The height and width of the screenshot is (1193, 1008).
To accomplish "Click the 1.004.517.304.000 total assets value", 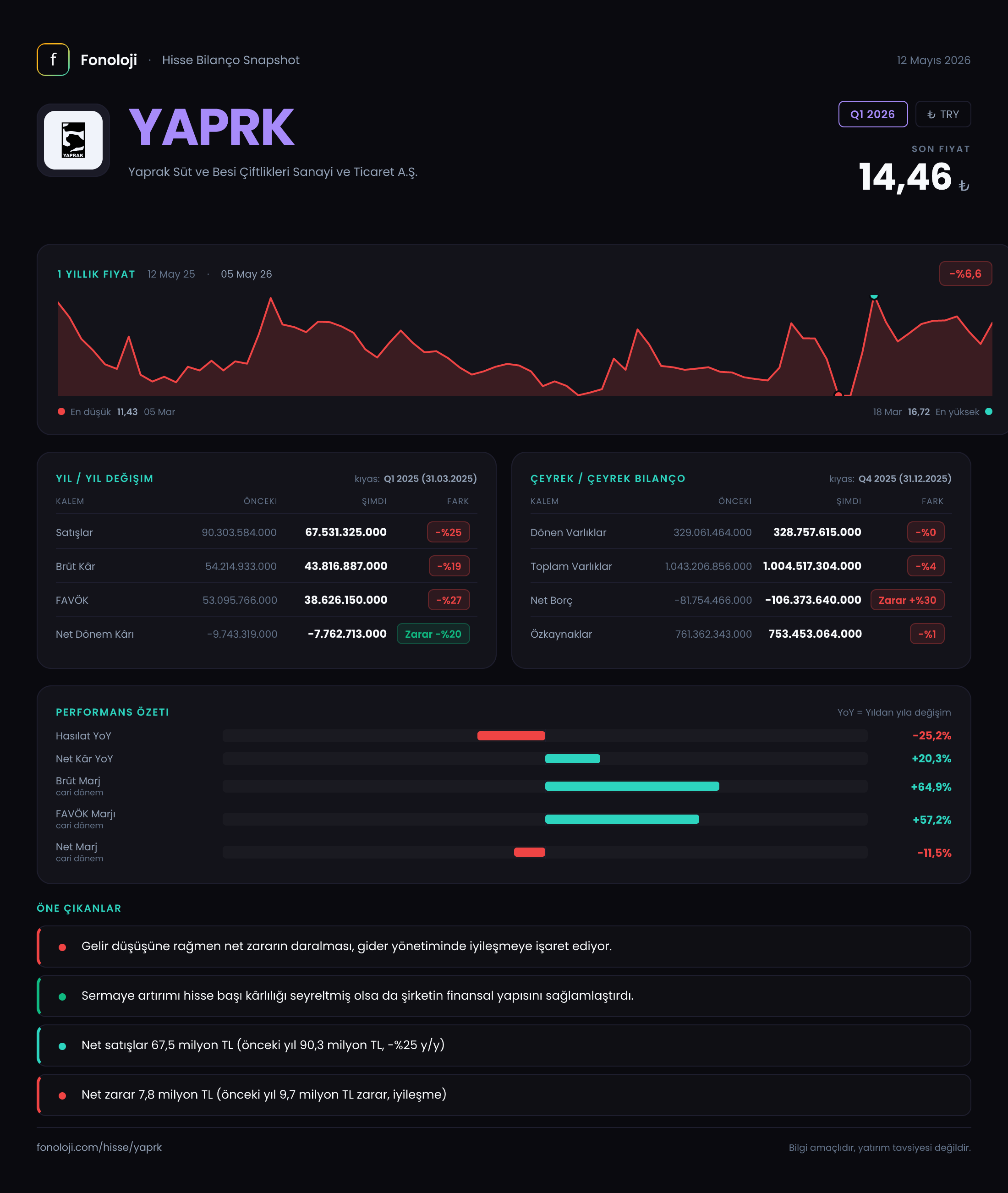I will click(812, 566).
